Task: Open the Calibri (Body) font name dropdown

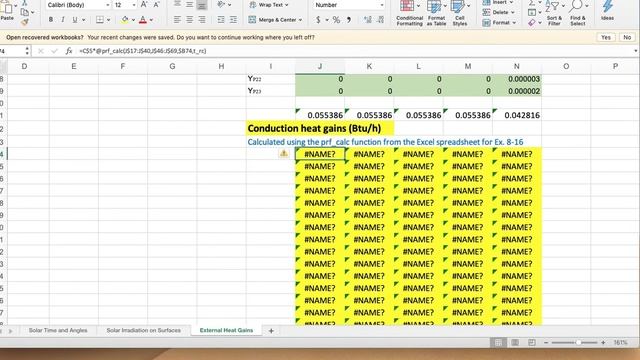Action: [x=108, y=5]
